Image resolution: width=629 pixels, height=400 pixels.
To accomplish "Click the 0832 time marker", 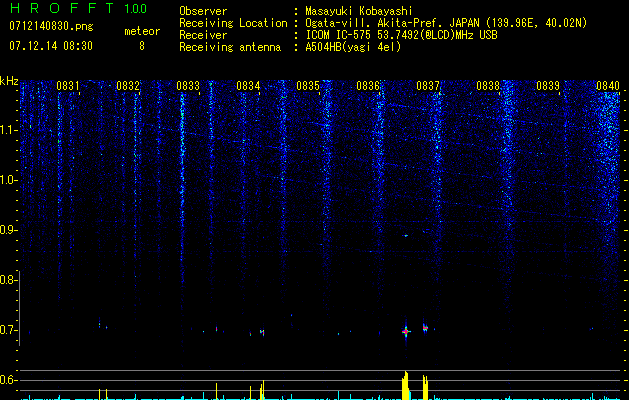I will [x=128, y=86].
